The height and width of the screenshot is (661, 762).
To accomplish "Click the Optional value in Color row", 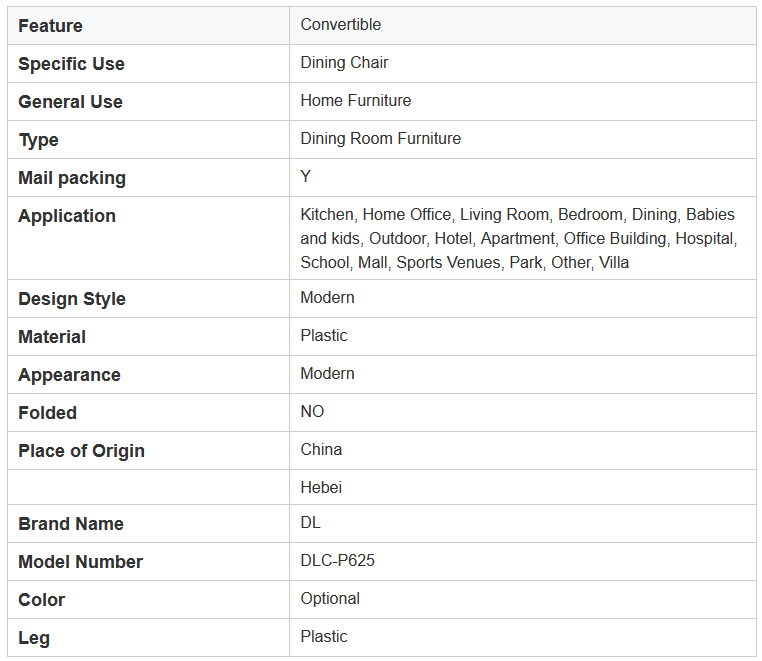I will click(x=330, y=598).
